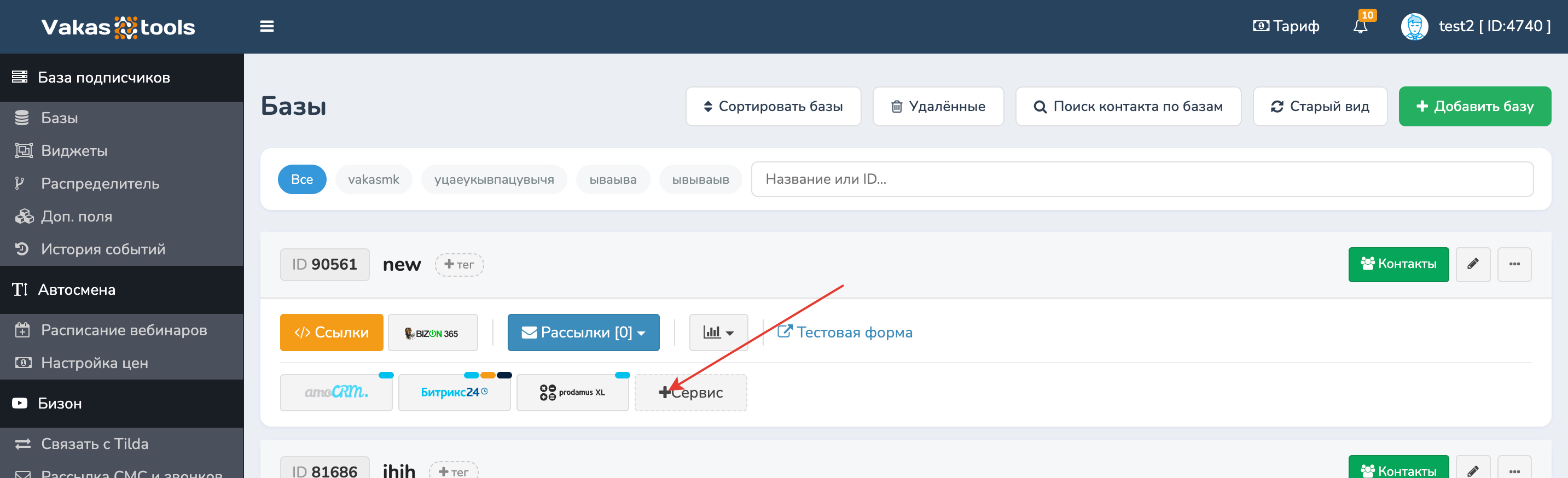
Task: Open notifications bell icon
Action: (x=1360, y=26)
